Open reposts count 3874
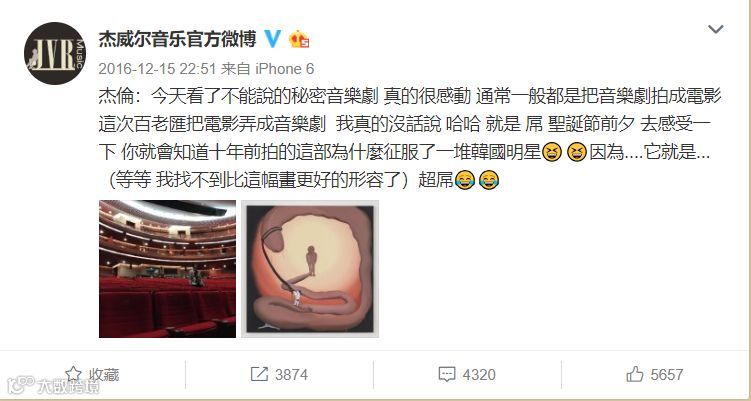 point(291,374)
